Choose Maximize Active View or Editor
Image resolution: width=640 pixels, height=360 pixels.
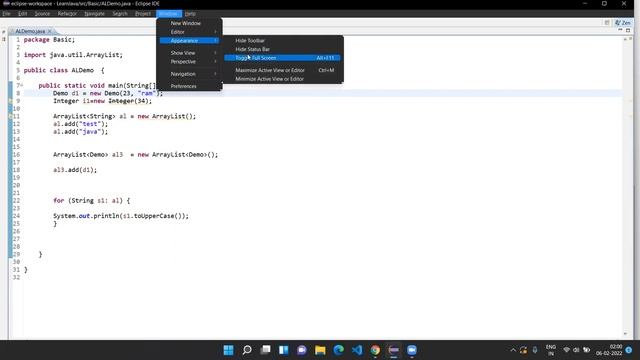pyautogui.click(x=282, y=70)
